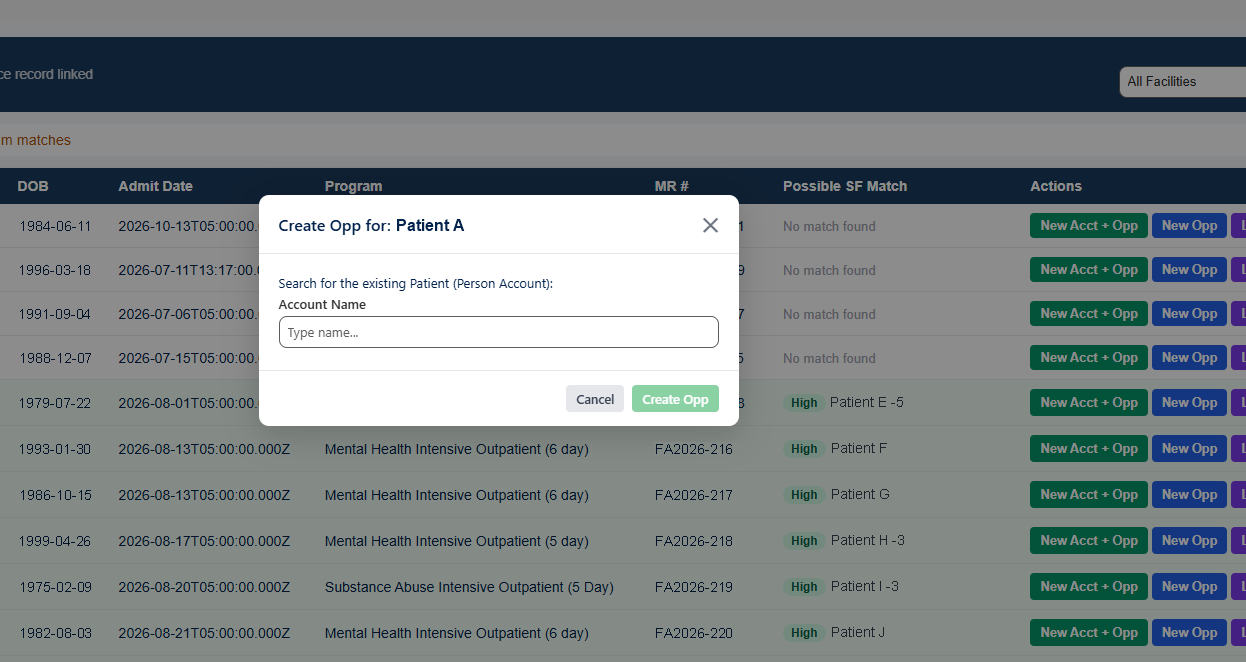
Task: Select match name Patient G
Action: (x=860, y=494)
